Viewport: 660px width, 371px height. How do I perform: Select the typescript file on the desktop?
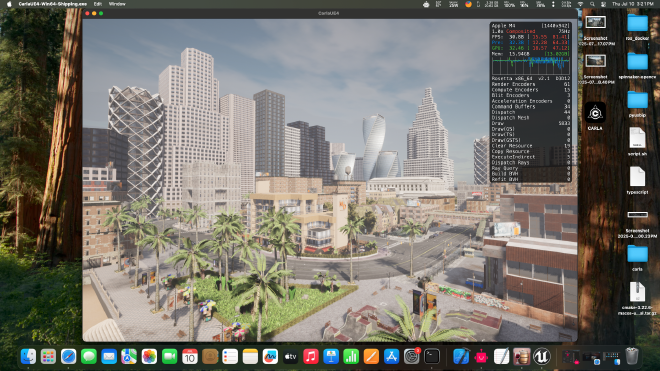point(637,176)
